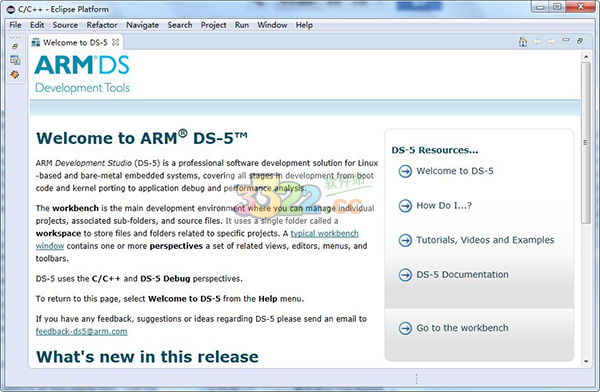Open the Run menu

242,25
